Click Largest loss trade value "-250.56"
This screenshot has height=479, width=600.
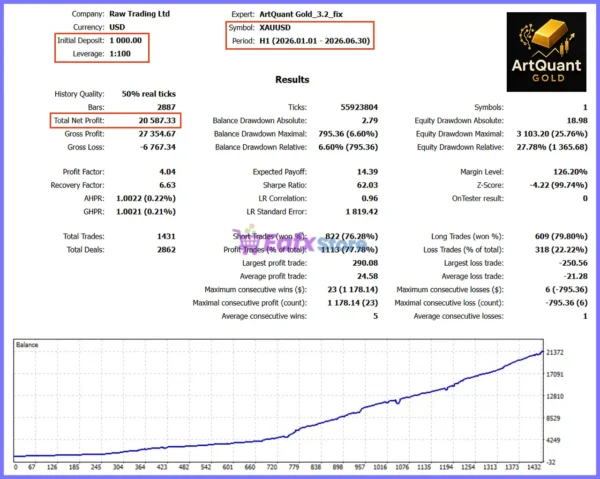[x=573, y=263]
